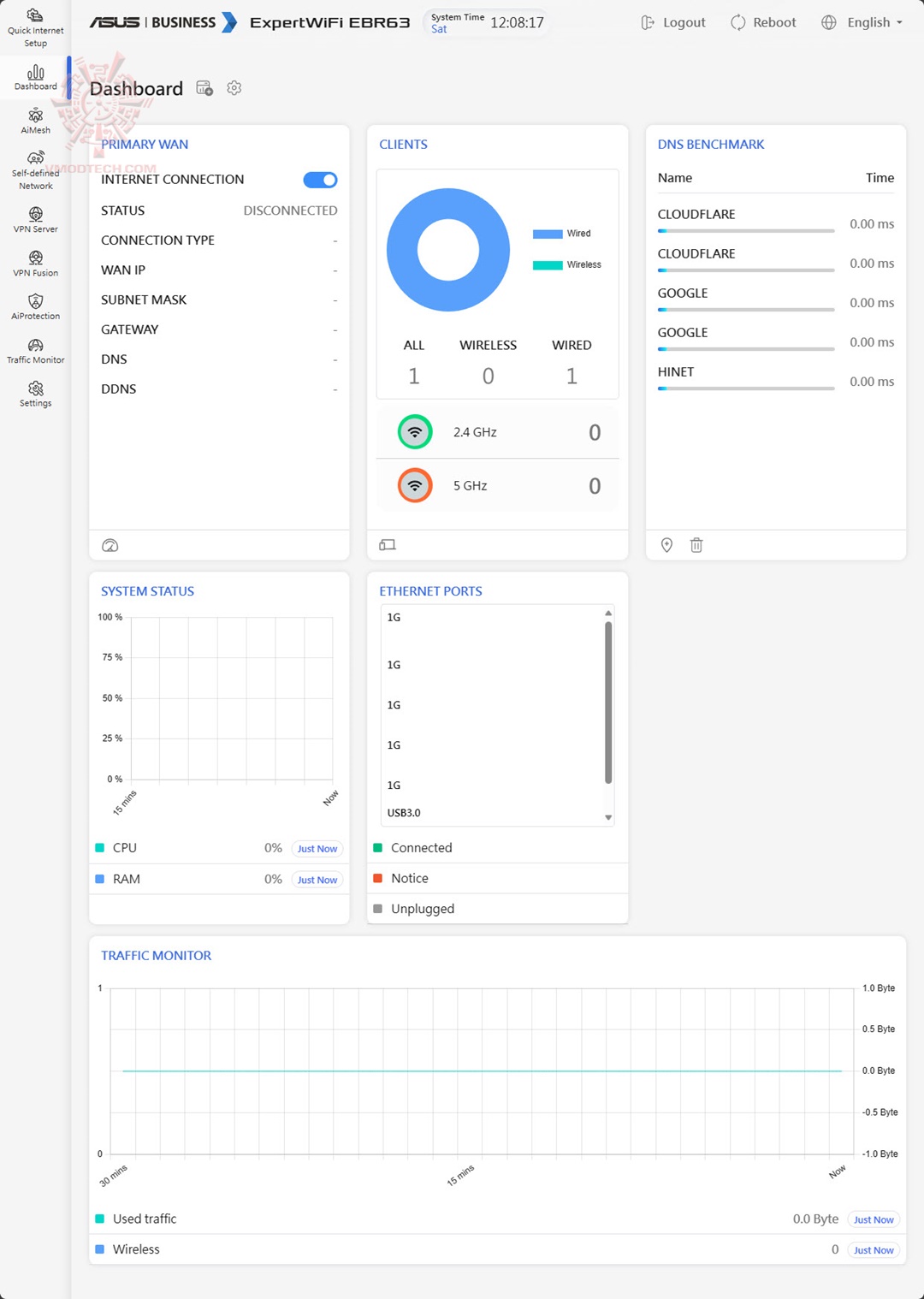Screen dimensions: 924x1299
Task: Click the Reboot text link
Action: click(x=774, y=22)
